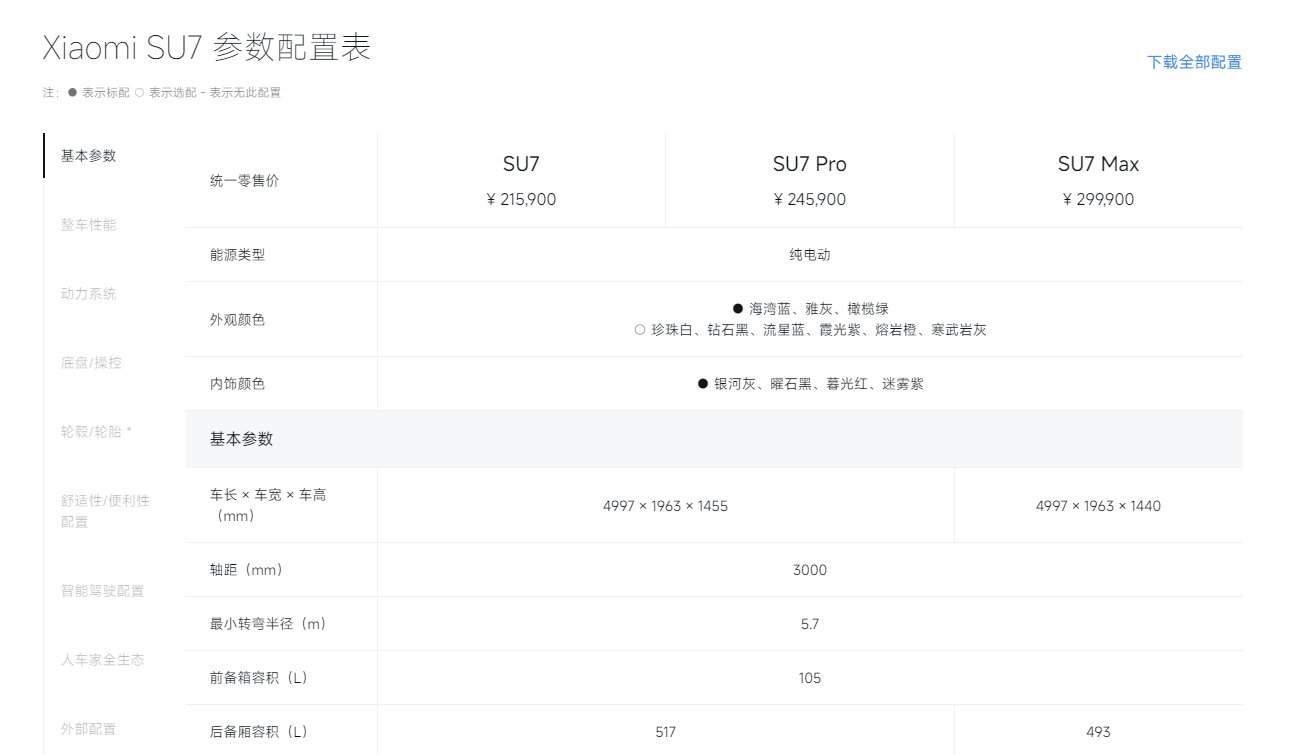
Task: Click the 下载全部配置 link
Action: point(1194,62)
